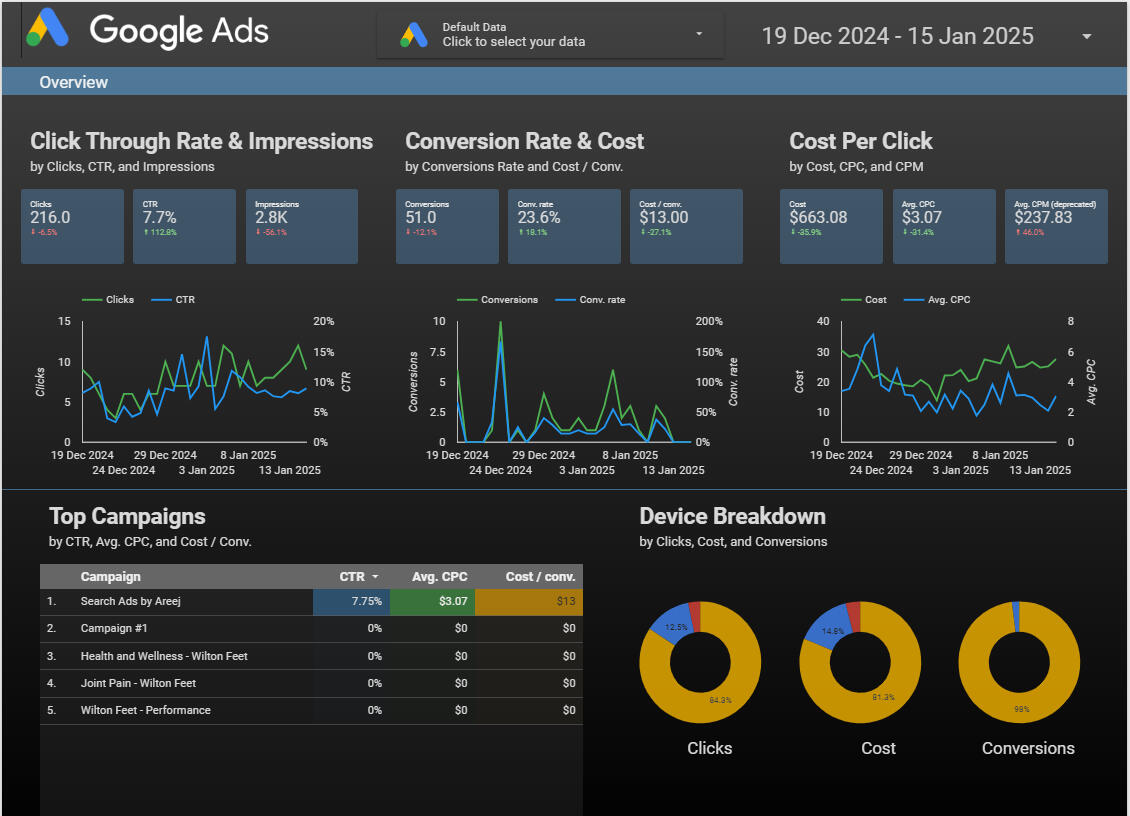
Task: Click the Conversions label under the last donut
Action: pos(1028,748)
